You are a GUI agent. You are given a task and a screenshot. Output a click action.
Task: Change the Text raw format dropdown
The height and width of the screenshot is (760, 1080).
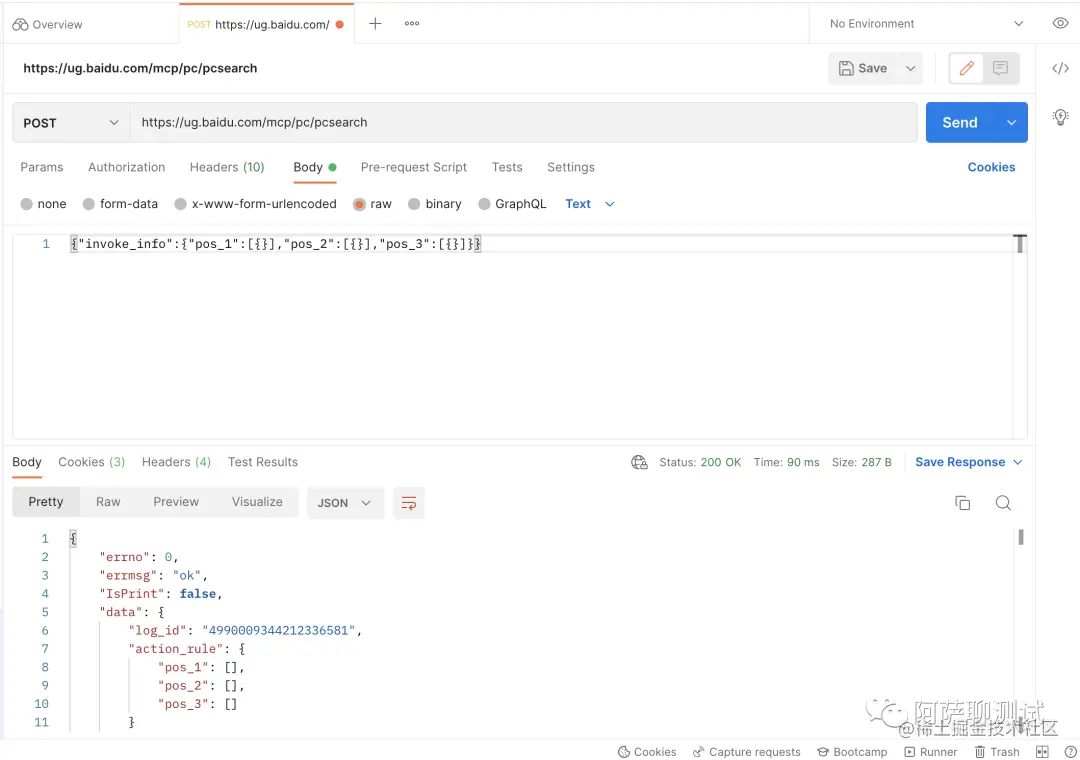point(590,204)
